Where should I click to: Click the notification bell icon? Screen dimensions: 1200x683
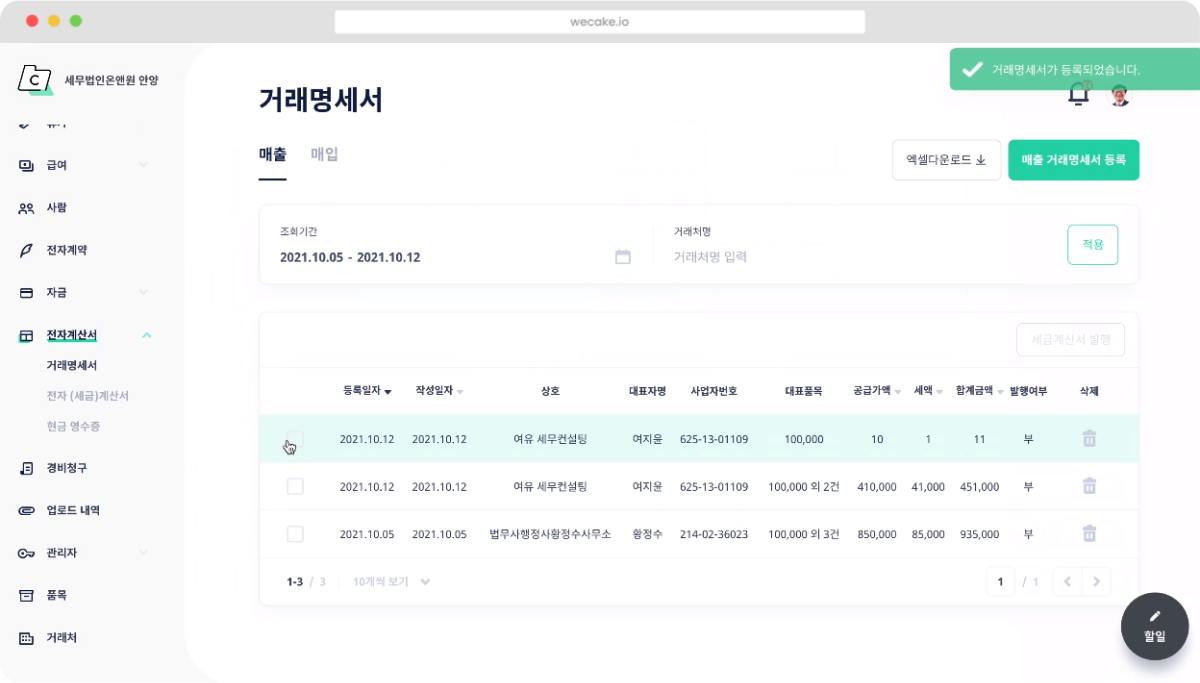pos(1078,95)
